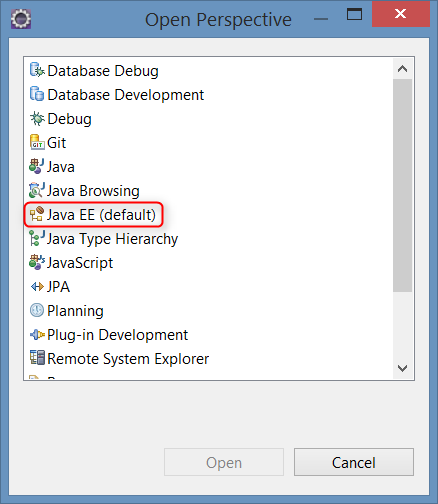Click the Java Type Hierarchy icon
438x504 pixels.
(37, 238)
